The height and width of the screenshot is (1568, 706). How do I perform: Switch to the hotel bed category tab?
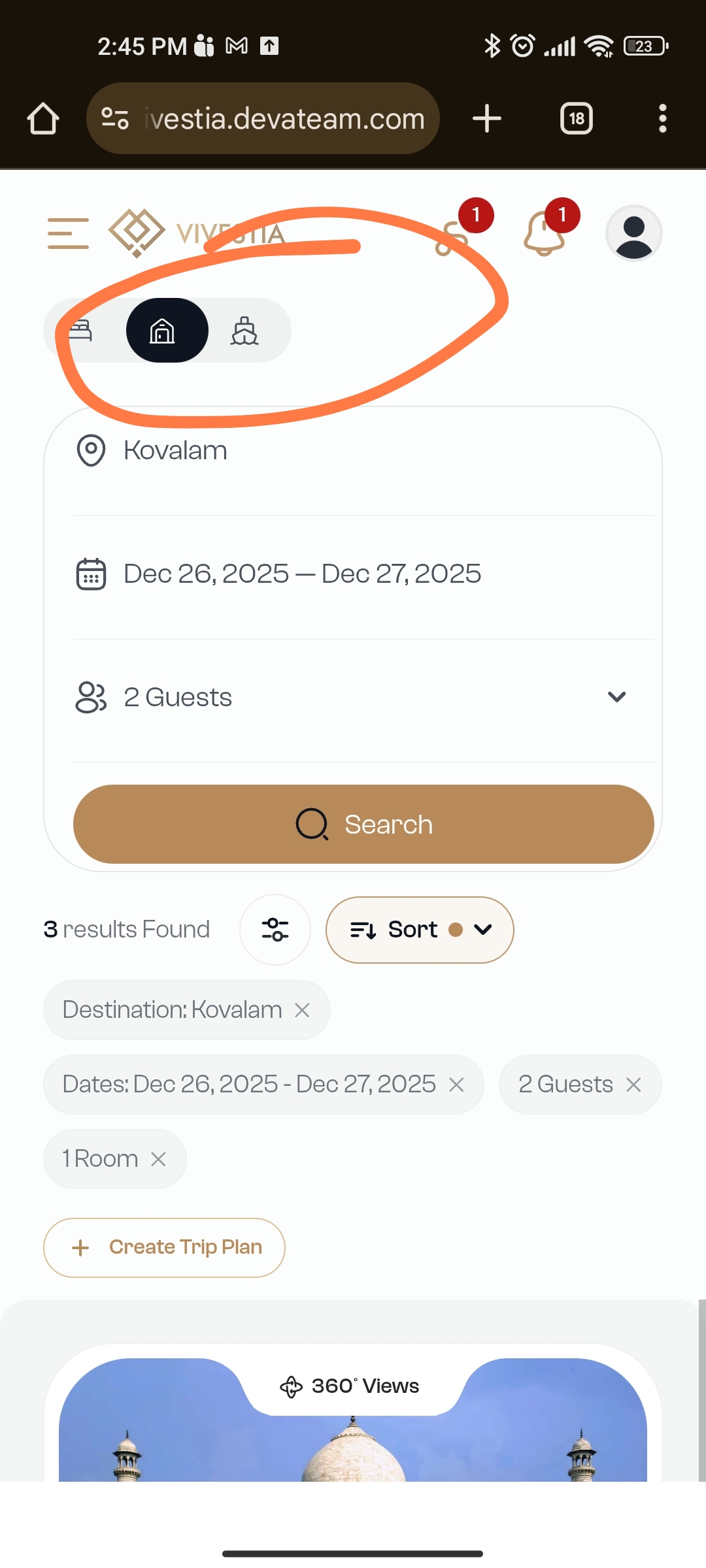81,331
